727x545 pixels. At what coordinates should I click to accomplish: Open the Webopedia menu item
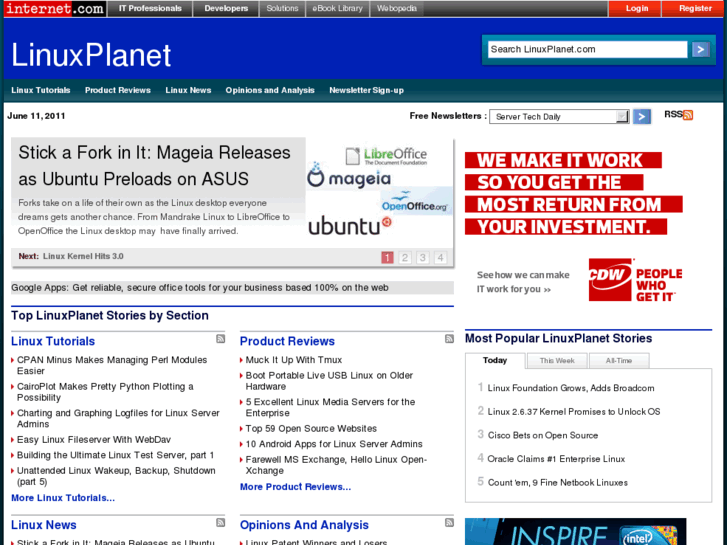point(396,8)
